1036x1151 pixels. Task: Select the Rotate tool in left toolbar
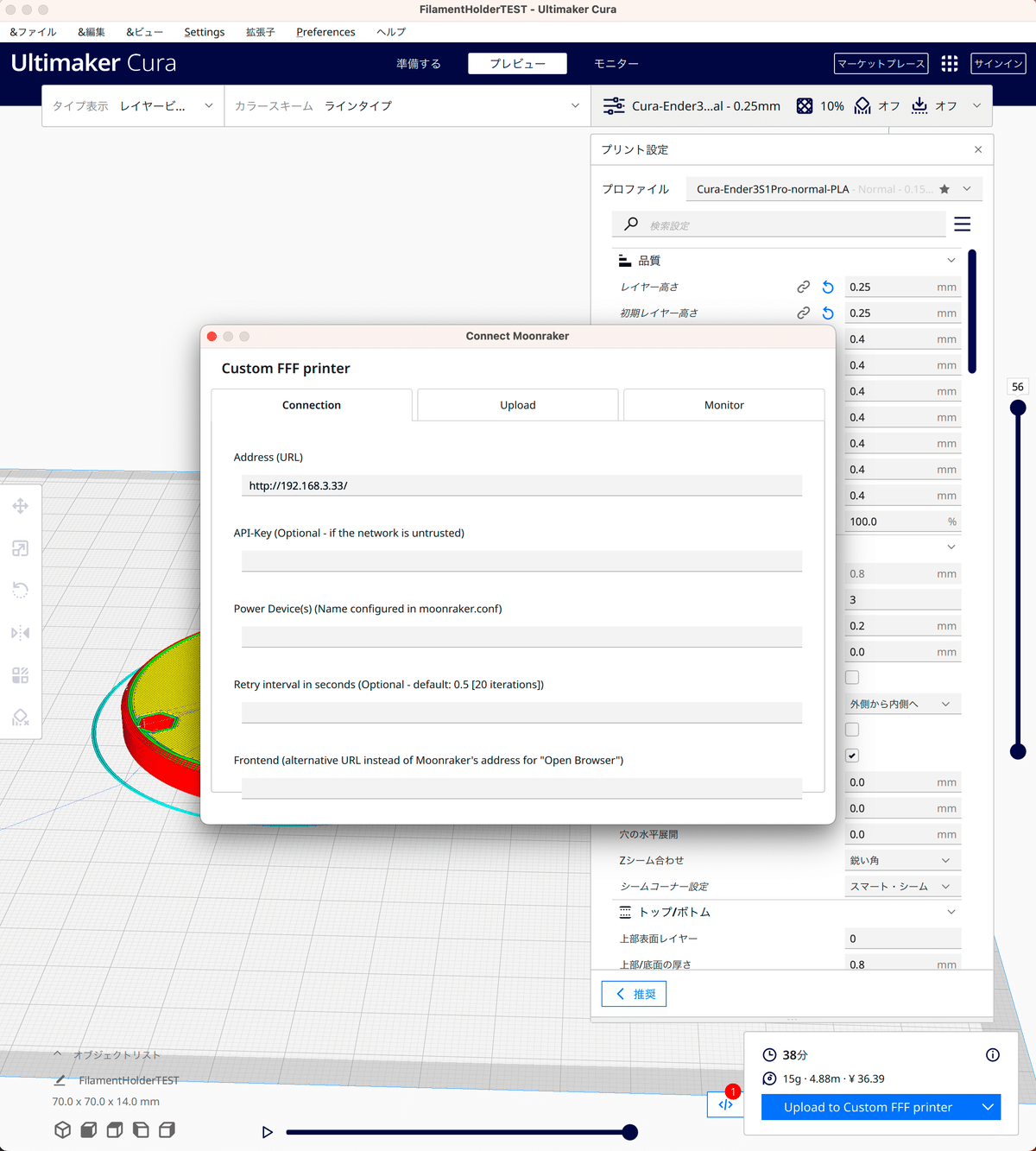click(21, 591)
